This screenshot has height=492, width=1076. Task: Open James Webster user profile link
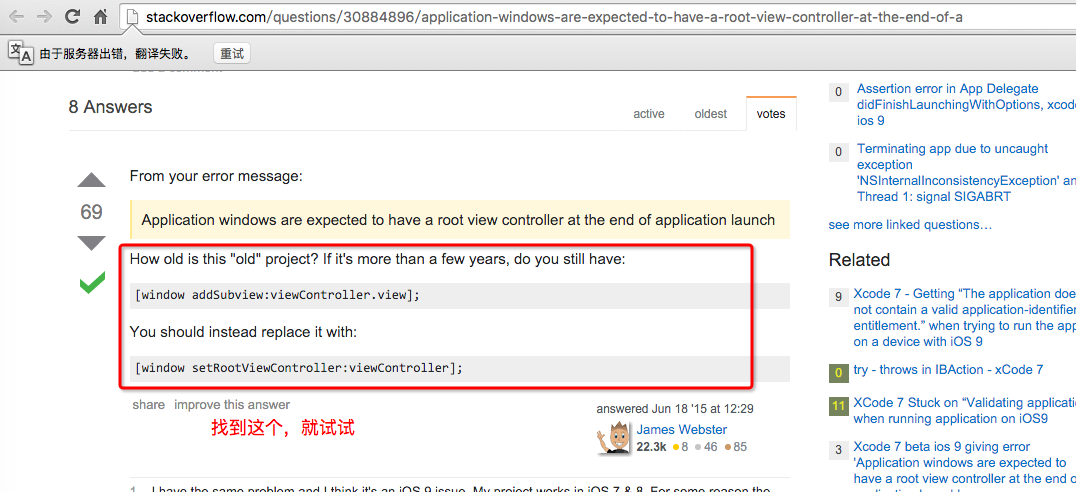[x=681, y=430]
